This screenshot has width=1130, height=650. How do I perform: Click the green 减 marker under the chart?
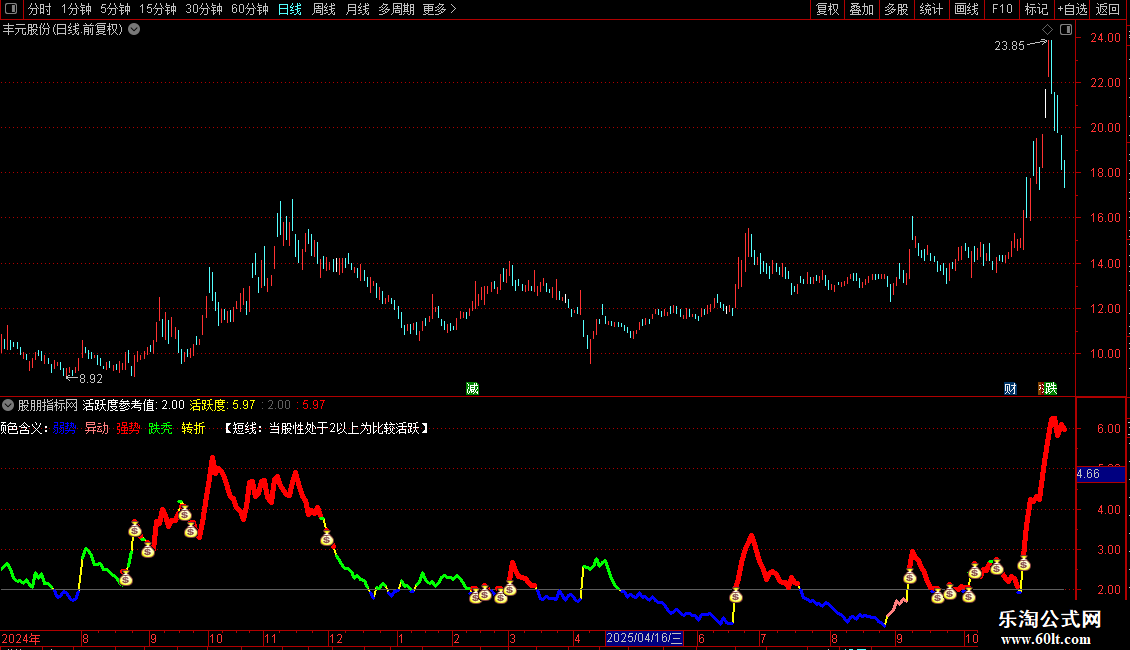[472, 388]
